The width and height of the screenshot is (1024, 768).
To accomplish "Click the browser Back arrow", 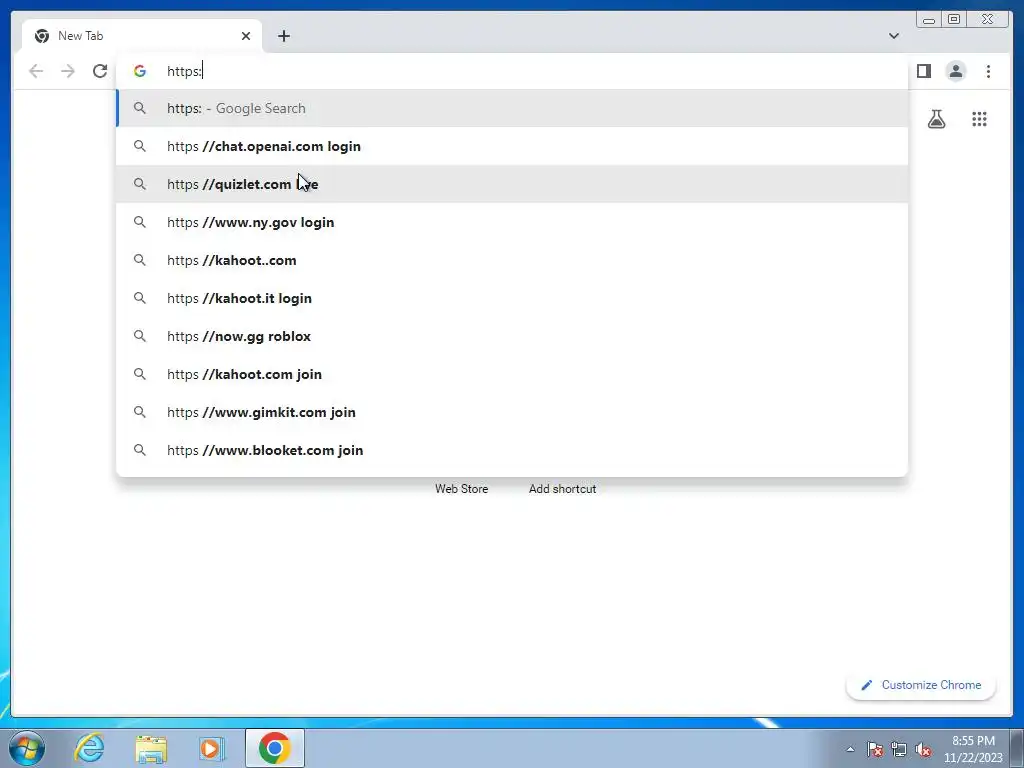I will point(36,71).
